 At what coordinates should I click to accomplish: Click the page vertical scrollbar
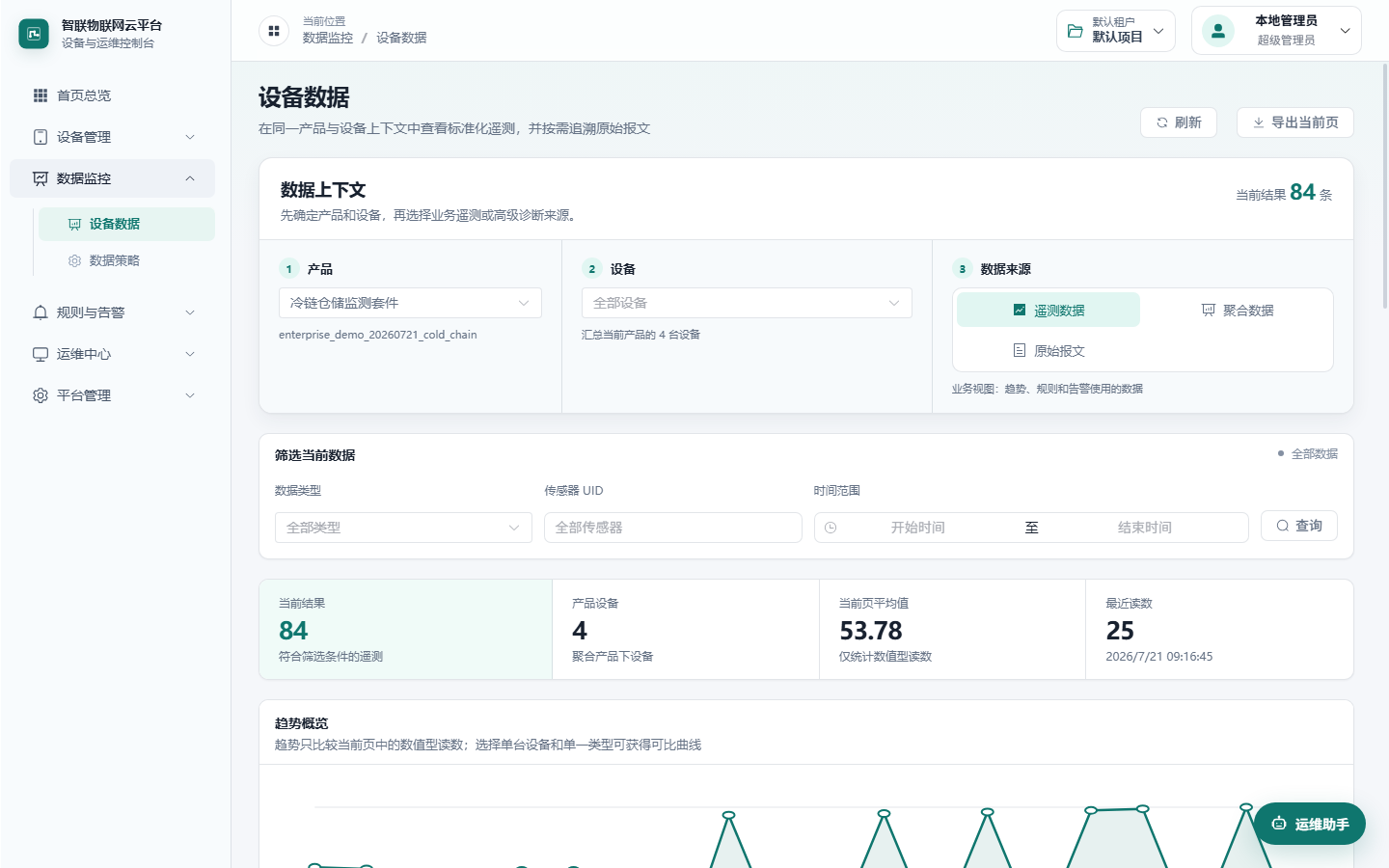coord(1385,187)
